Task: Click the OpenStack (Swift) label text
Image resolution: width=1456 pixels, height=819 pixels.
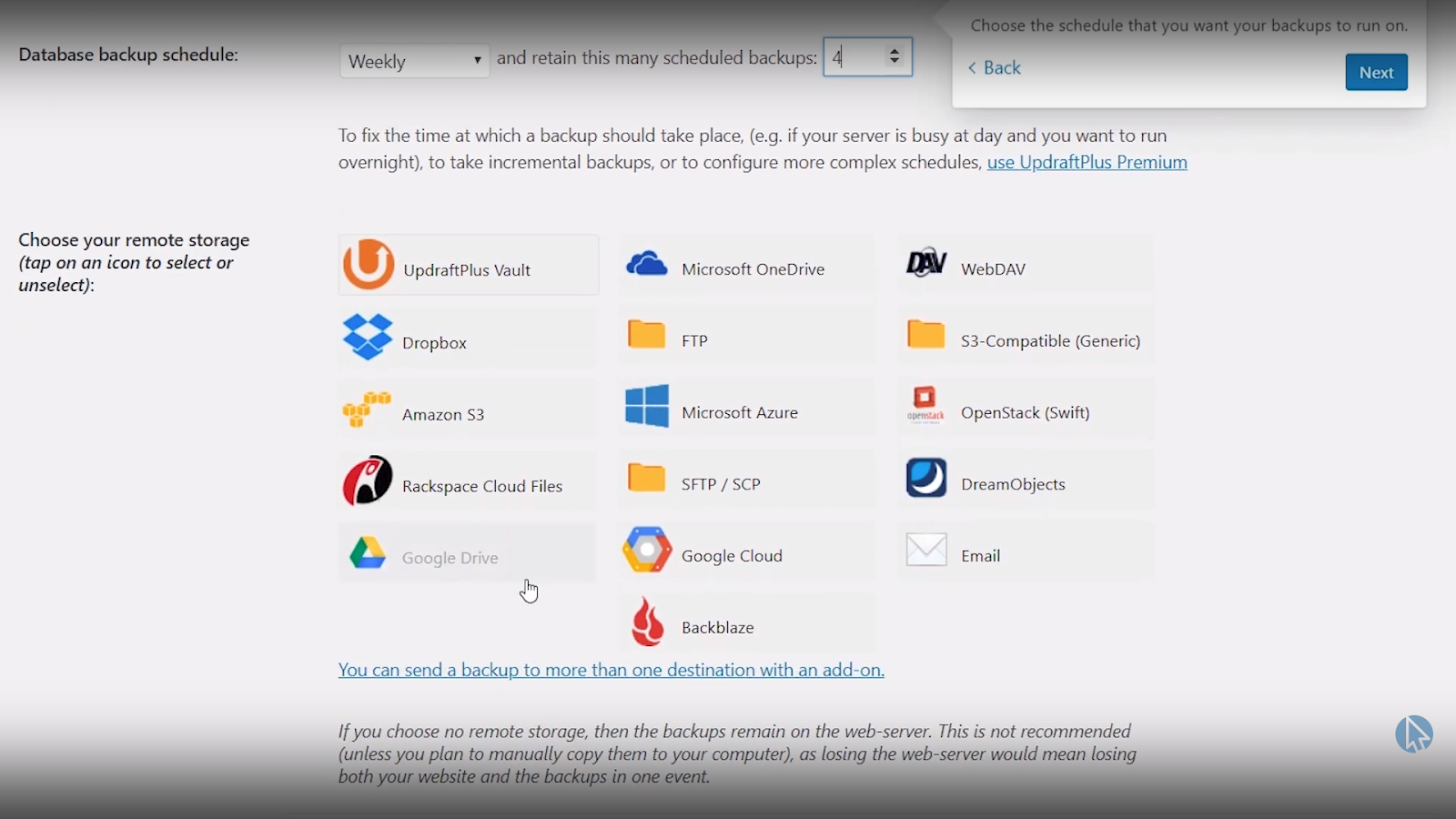Action: tap(1026, 412)
